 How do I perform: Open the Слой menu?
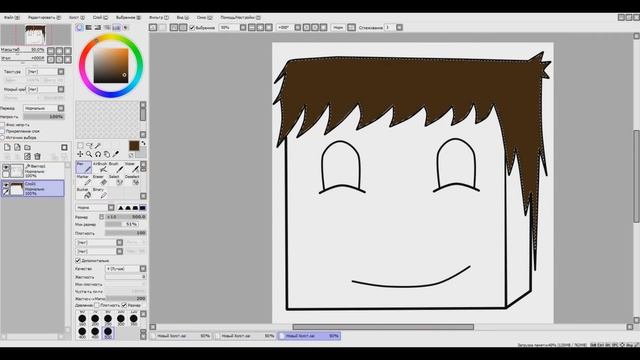pos(100,18)
